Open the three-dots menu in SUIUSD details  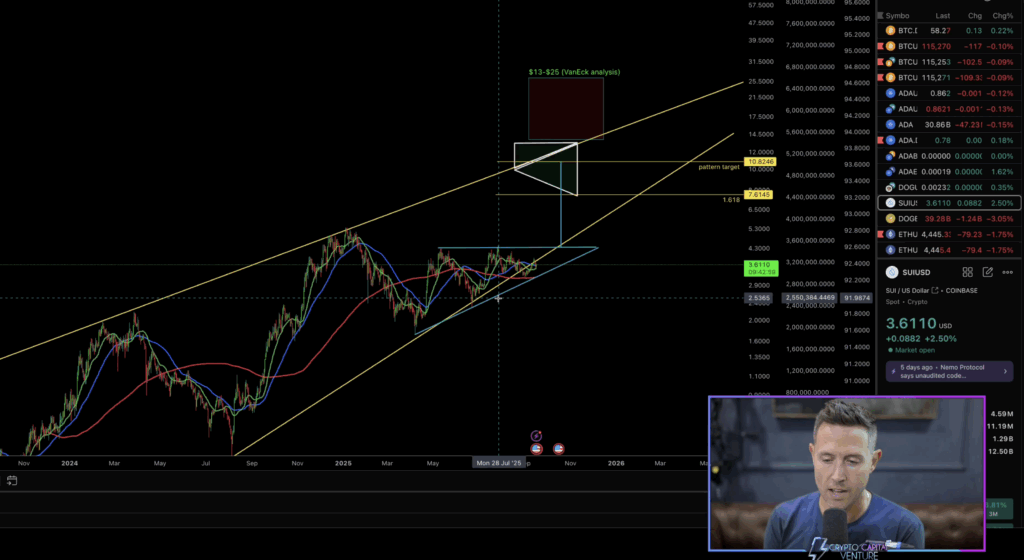coord(1008,272)
